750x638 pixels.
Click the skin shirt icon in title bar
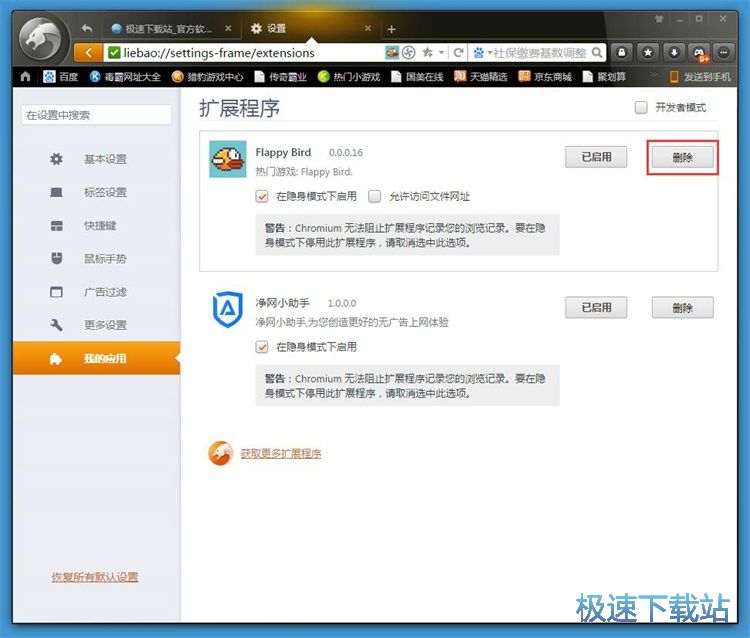click(x=659, y=19)
